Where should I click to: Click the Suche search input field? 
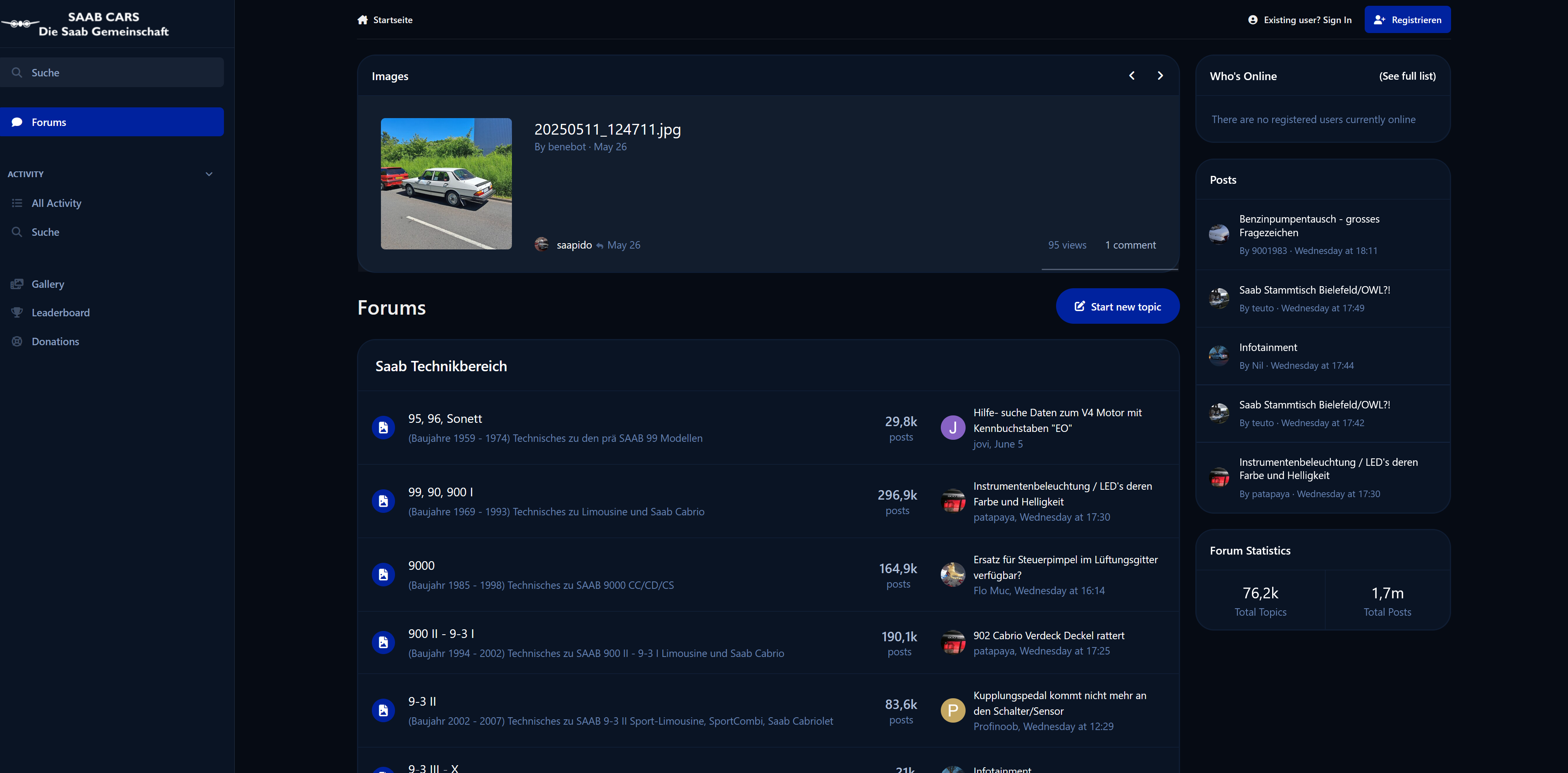[112, 72]
